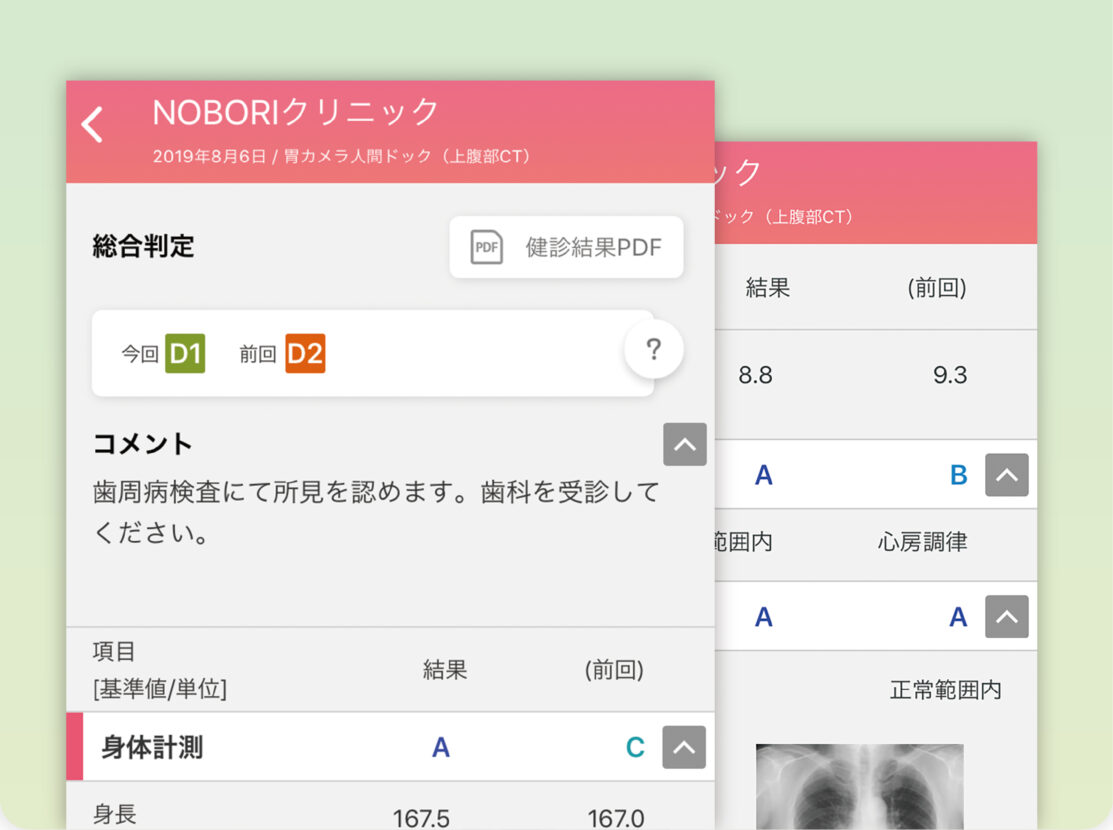Screen dimensions: 1113x830
Task: Go back using the header arrow
Action: (92, 125)
